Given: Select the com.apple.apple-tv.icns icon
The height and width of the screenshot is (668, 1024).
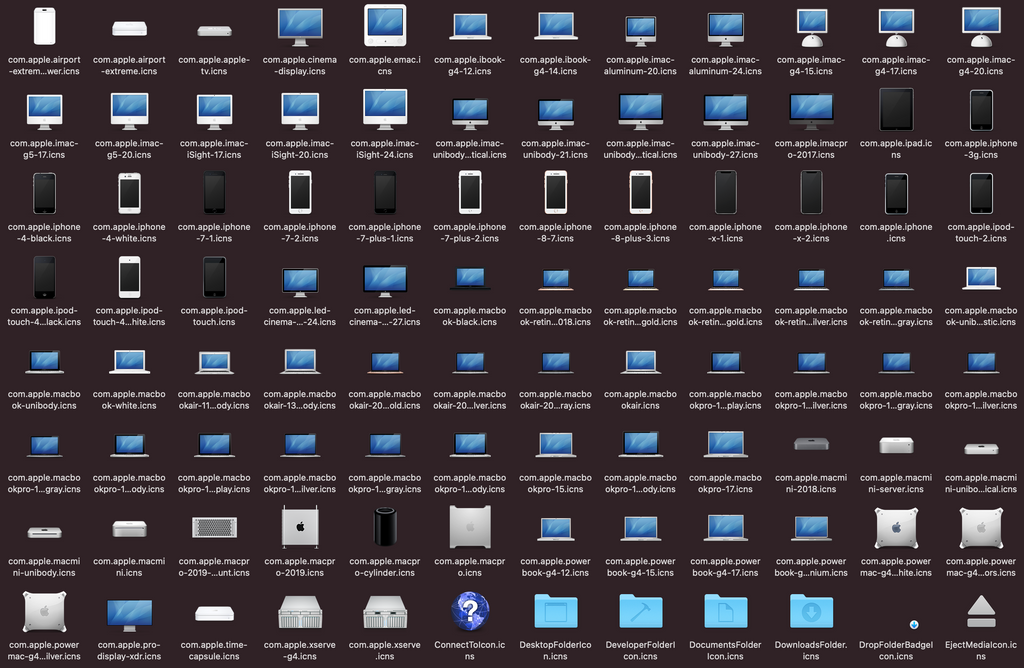Looking at the screenshot, I should click(214, 31).
